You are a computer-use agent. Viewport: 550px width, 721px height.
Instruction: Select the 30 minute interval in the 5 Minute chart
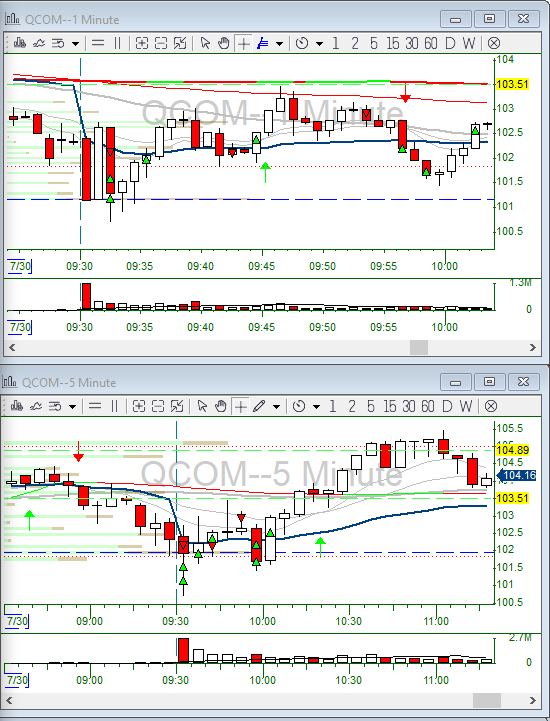[x=409, y=406]
